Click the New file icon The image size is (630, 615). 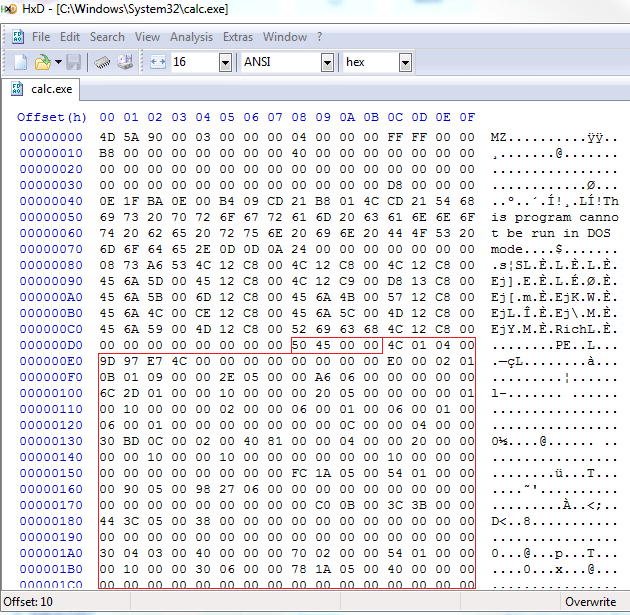coord(20,62)
